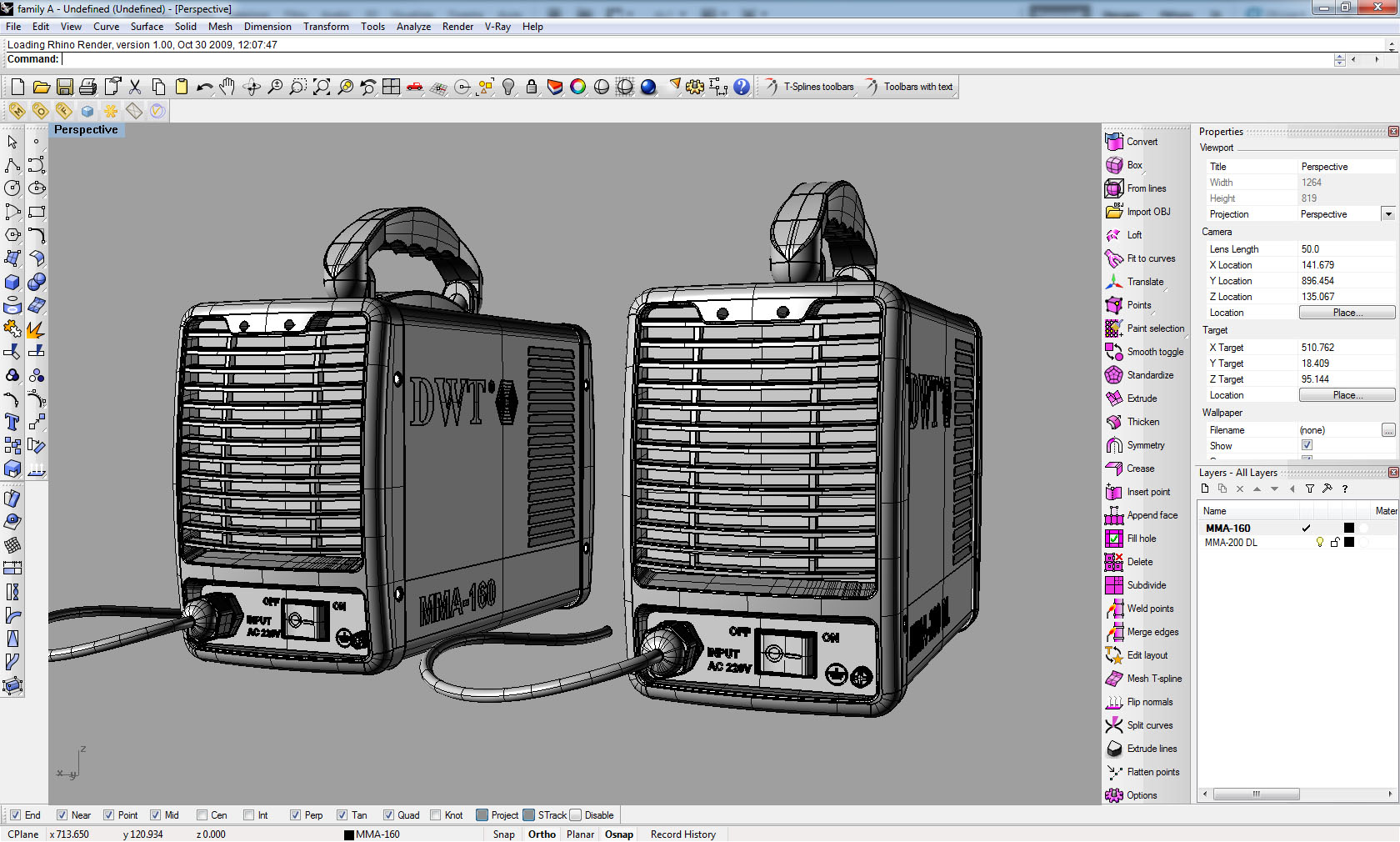The height and width of the screenshot is (842, 1400).
Task: Uncheck the Quad object snap
Action: [388, 815]
